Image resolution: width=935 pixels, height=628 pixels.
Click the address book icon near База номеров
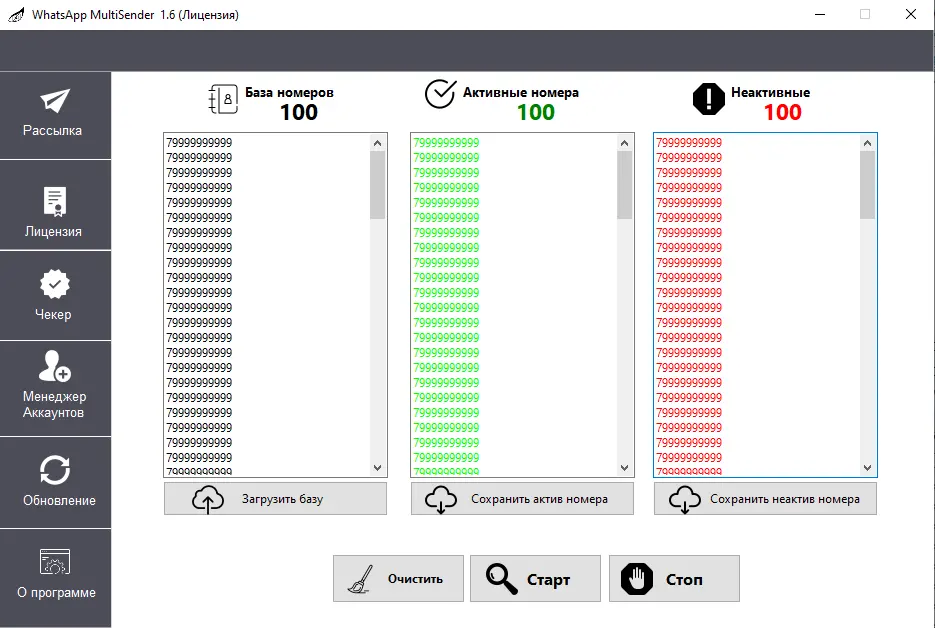click(x=223, y=99)
